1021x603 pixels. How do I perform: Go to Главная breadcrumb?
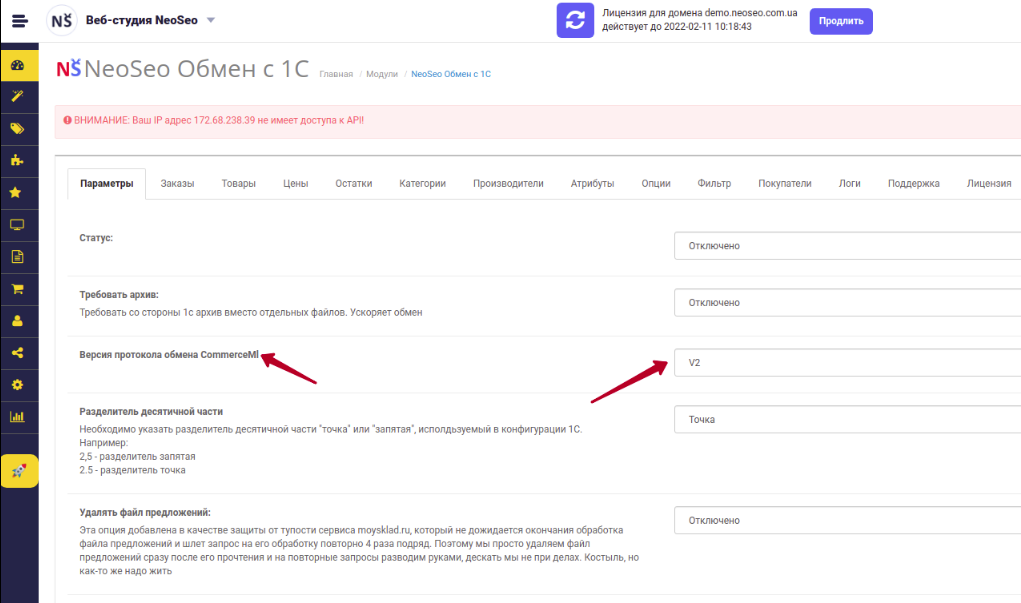[x=336, y=74]
